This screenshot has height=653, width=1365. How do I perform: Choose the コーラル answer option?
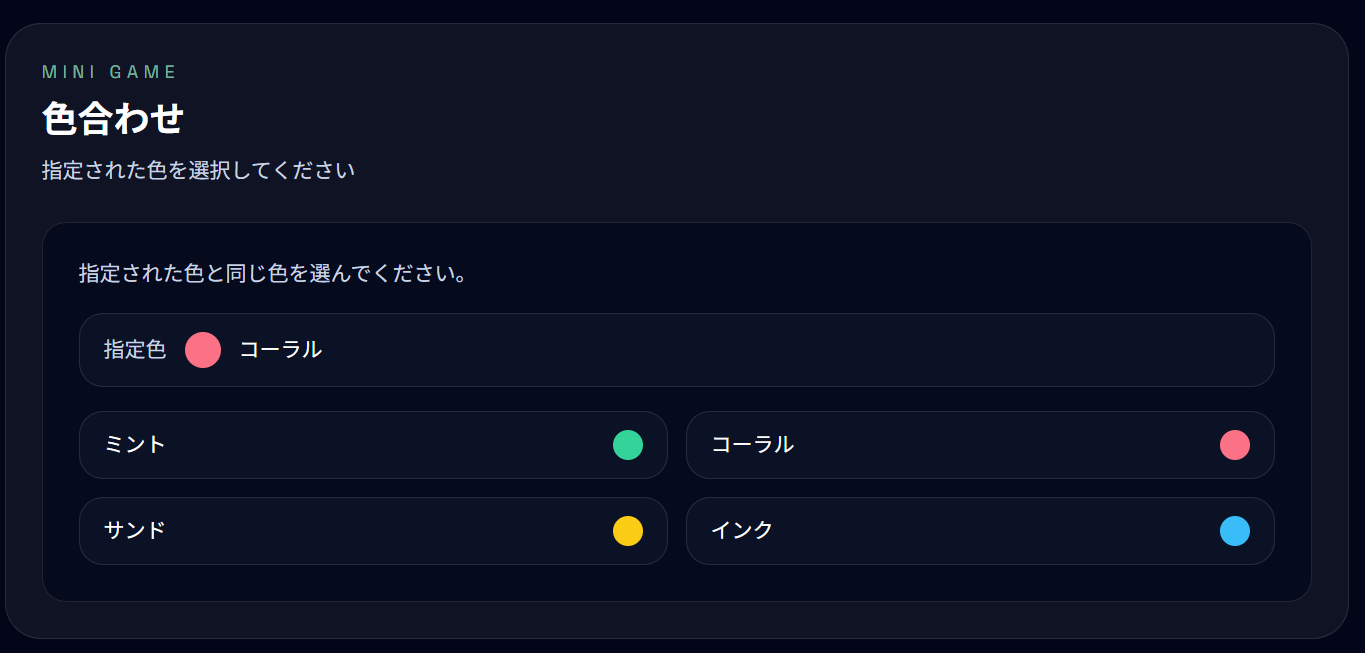click(979, 445)
